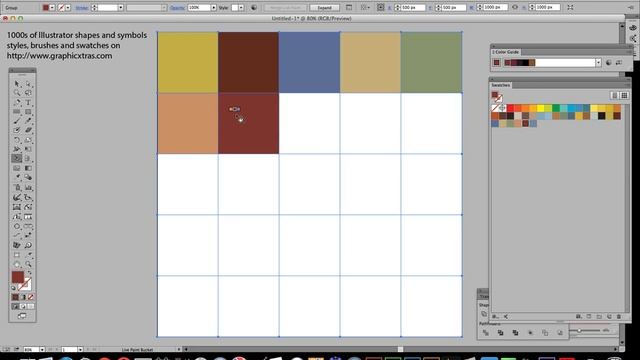Viewport: 640px width, 360px height.
Task: Reset default fill and stroke
Action: (13, 288)
